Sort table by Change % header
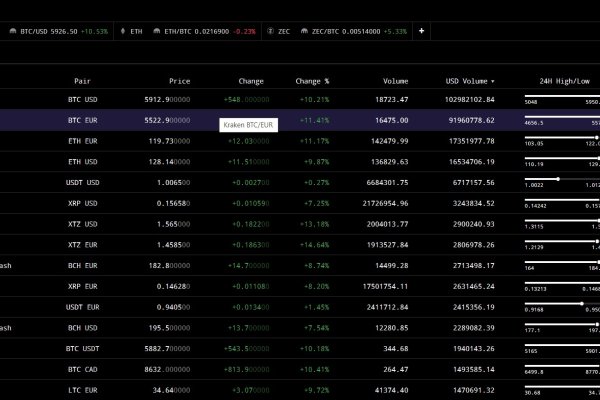The width and height of the screenshot is (600, 400). coord(312,80)
